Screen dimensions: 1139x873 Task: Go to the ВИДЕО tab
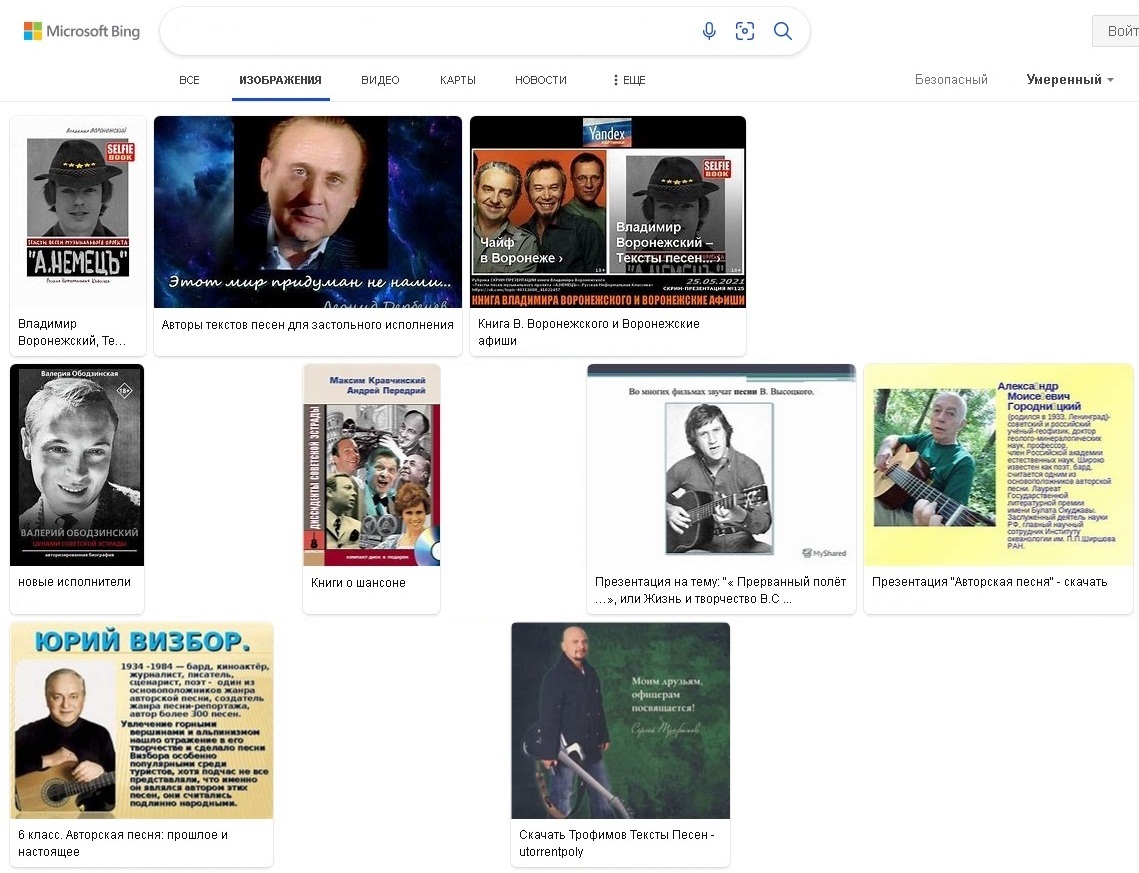coord(380,80)
